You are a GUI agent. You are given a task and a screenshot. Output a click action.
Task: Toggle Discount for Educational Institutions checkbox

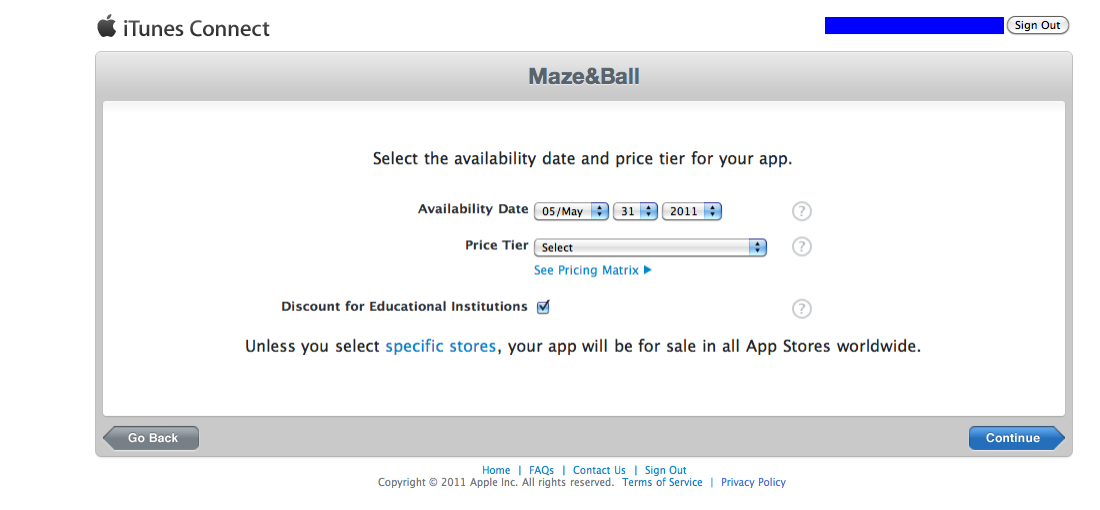pyautogui.click(x=543, y=307)
